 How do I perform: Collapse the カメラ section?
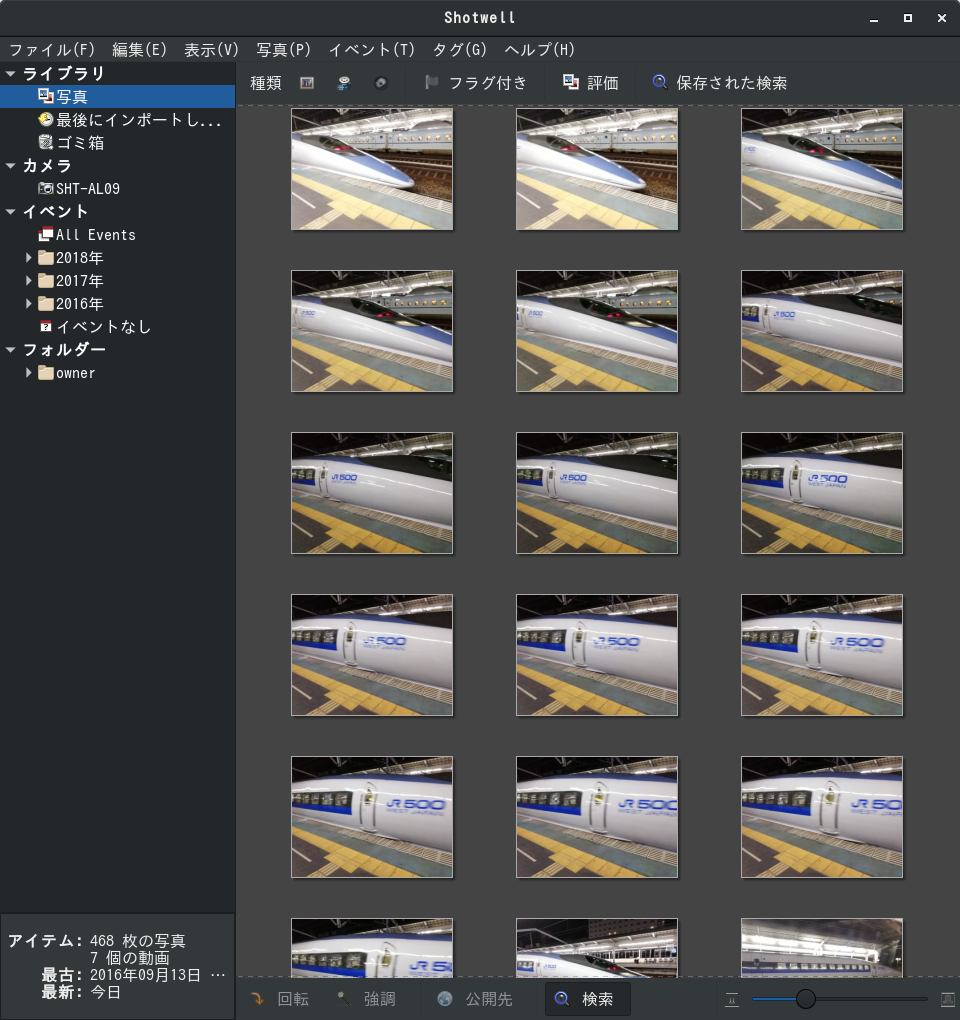(x=10, y=166)
